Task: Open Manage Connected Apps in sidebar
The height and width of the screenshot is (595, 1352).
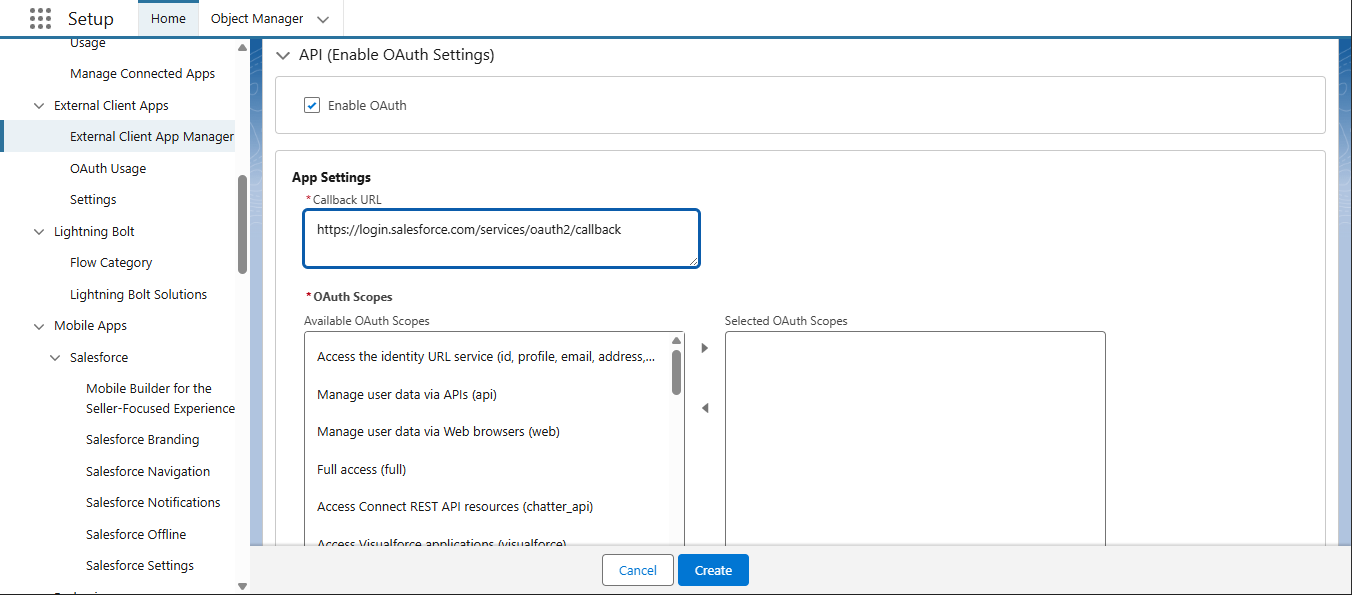Action: pyautogui.click(x=142, y=74)
